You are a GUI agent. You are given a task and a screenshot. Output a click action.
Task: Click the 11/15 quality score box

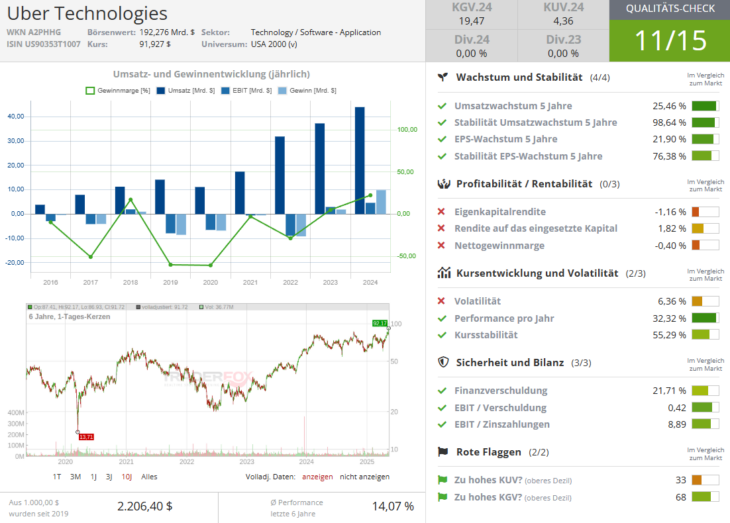click(x=670, y=41)
